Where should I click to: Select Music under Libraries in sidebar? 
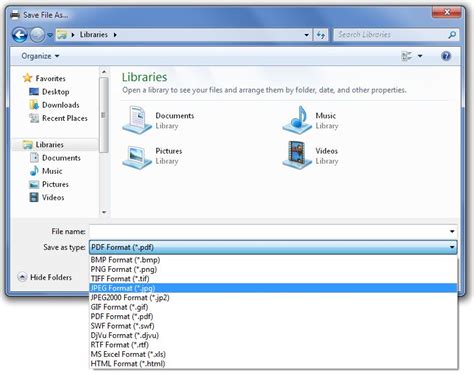point(46,171)
